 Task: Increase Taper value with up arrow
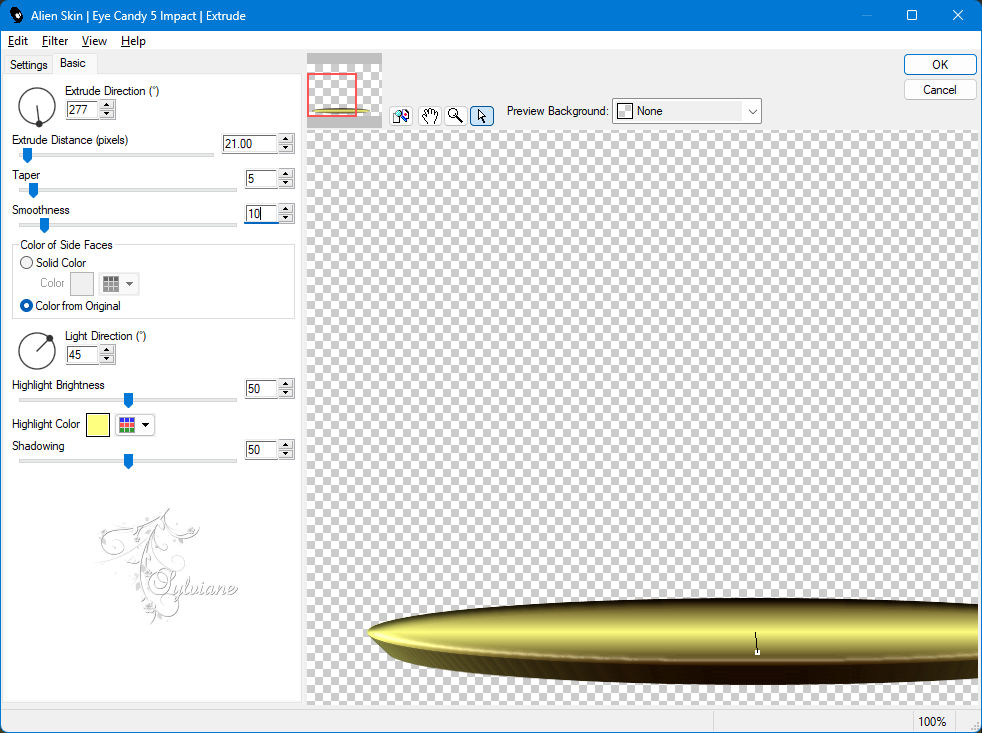[286, 174]
